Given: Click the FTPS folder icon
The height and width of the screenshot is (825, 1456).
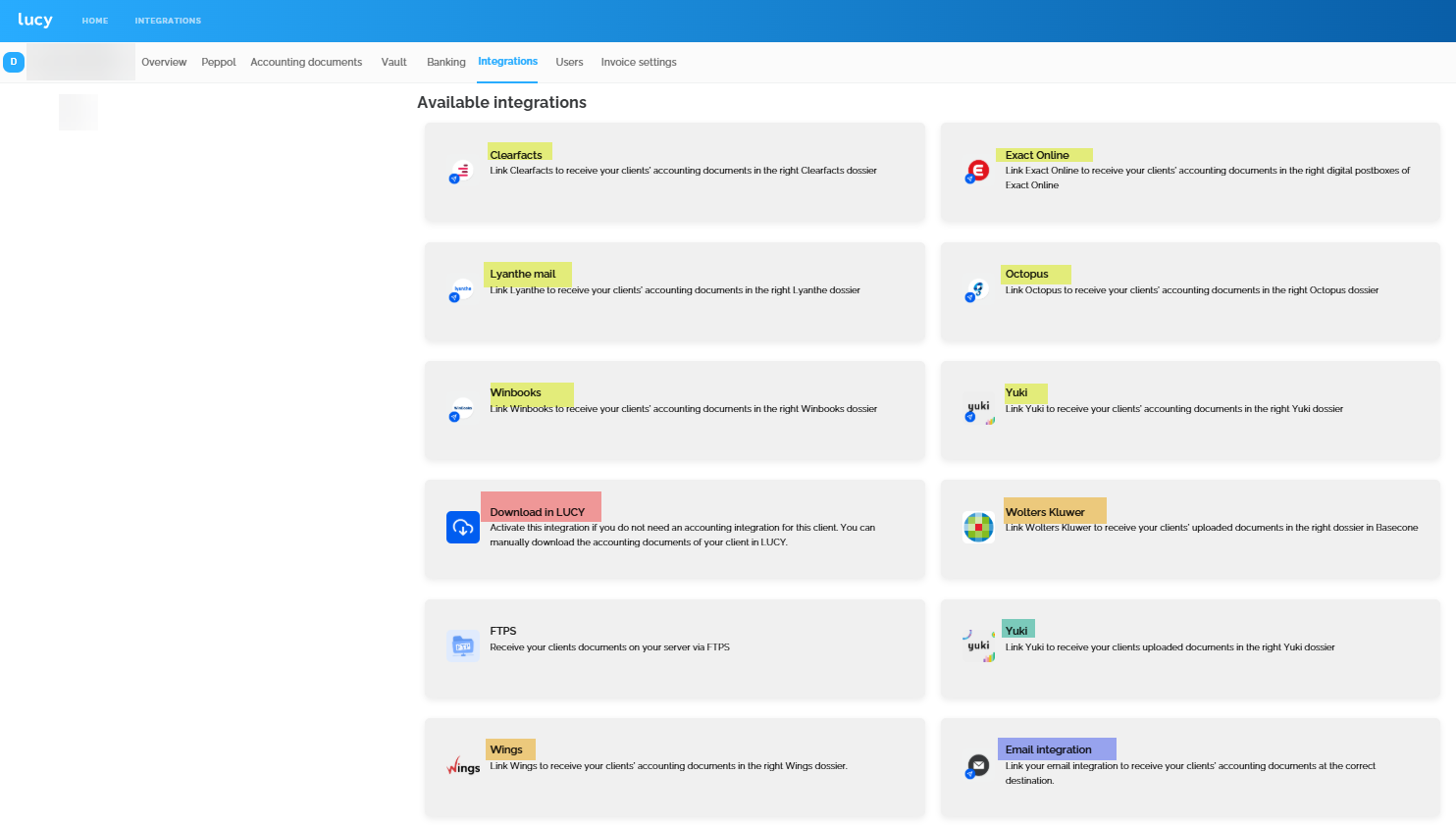Looking at the screenshot, I should coord(463,646).
